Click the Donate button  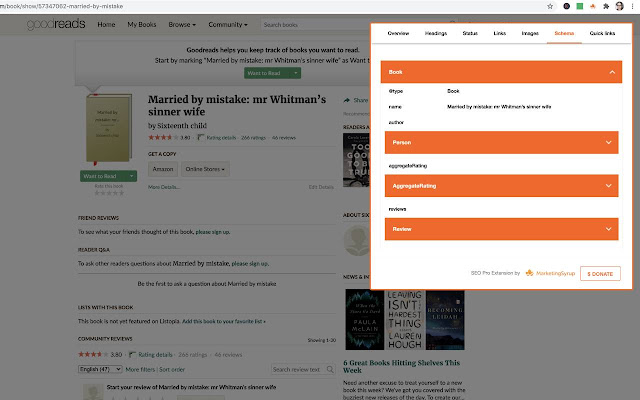click(600, 273)
